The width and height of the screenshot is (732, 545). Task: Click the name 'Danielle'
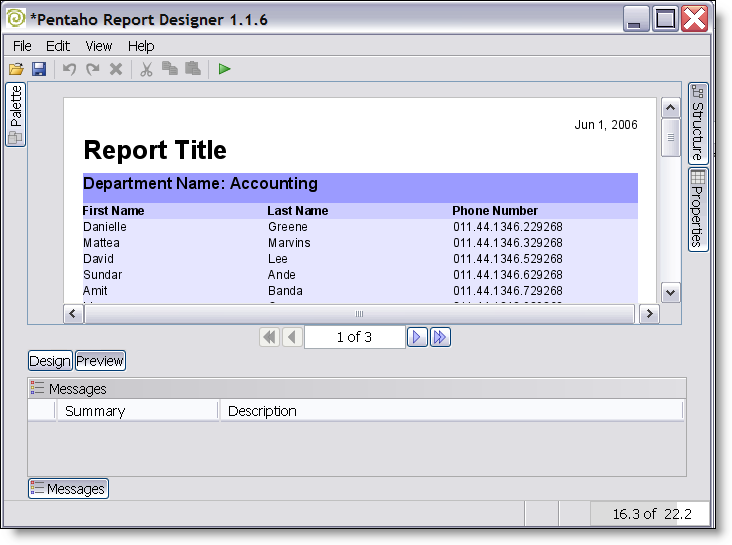pos(105,227)
